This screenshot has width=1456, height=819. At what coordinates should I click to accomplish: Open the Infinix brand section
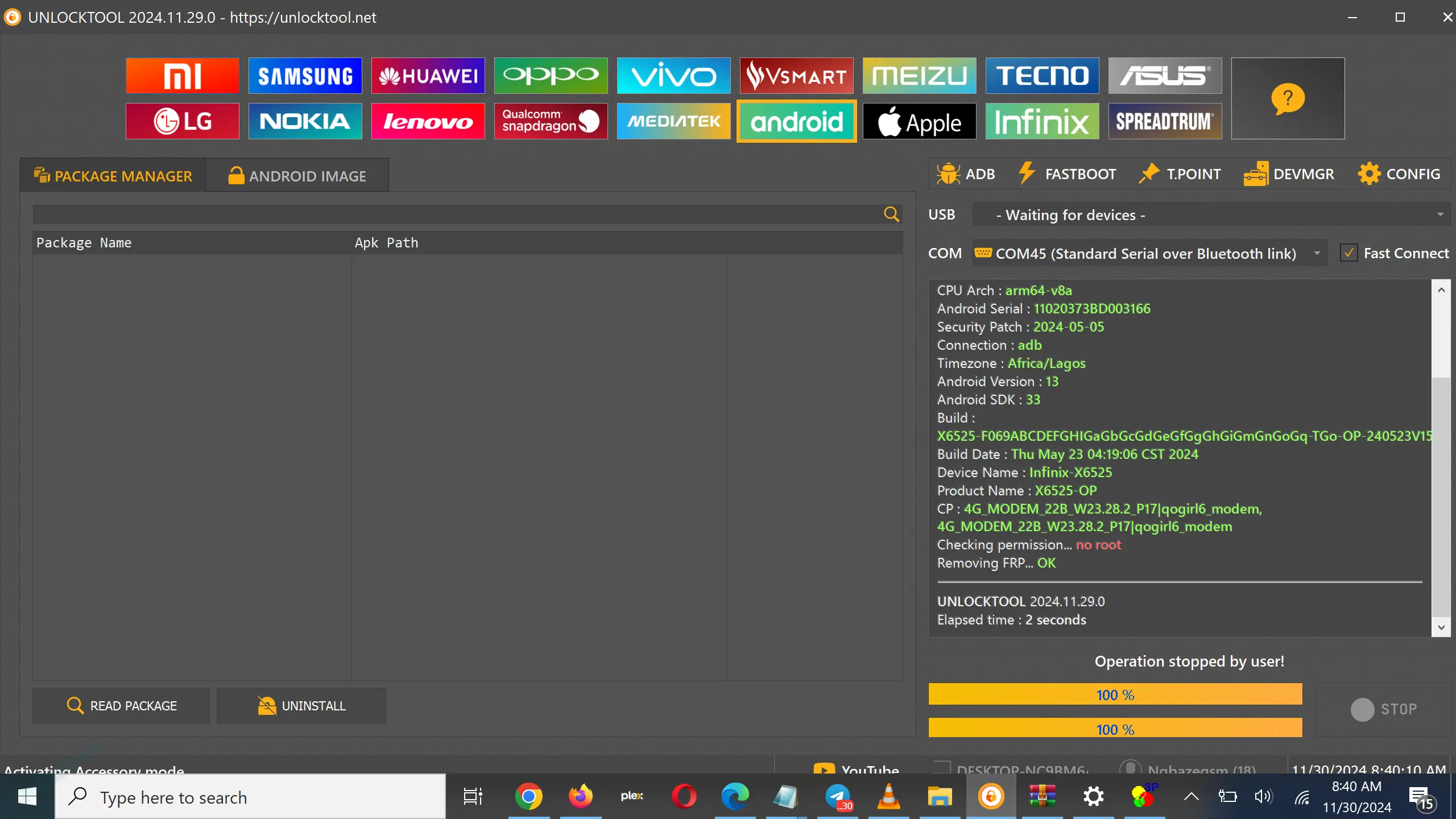1042,121
